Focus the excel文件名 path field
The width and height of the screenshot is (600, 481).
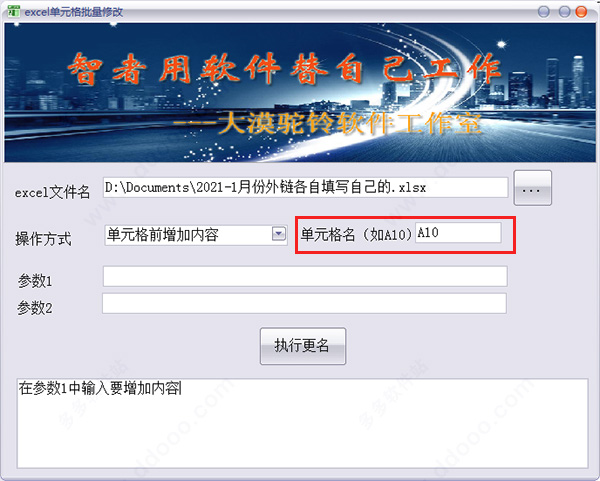click(305, 187)
